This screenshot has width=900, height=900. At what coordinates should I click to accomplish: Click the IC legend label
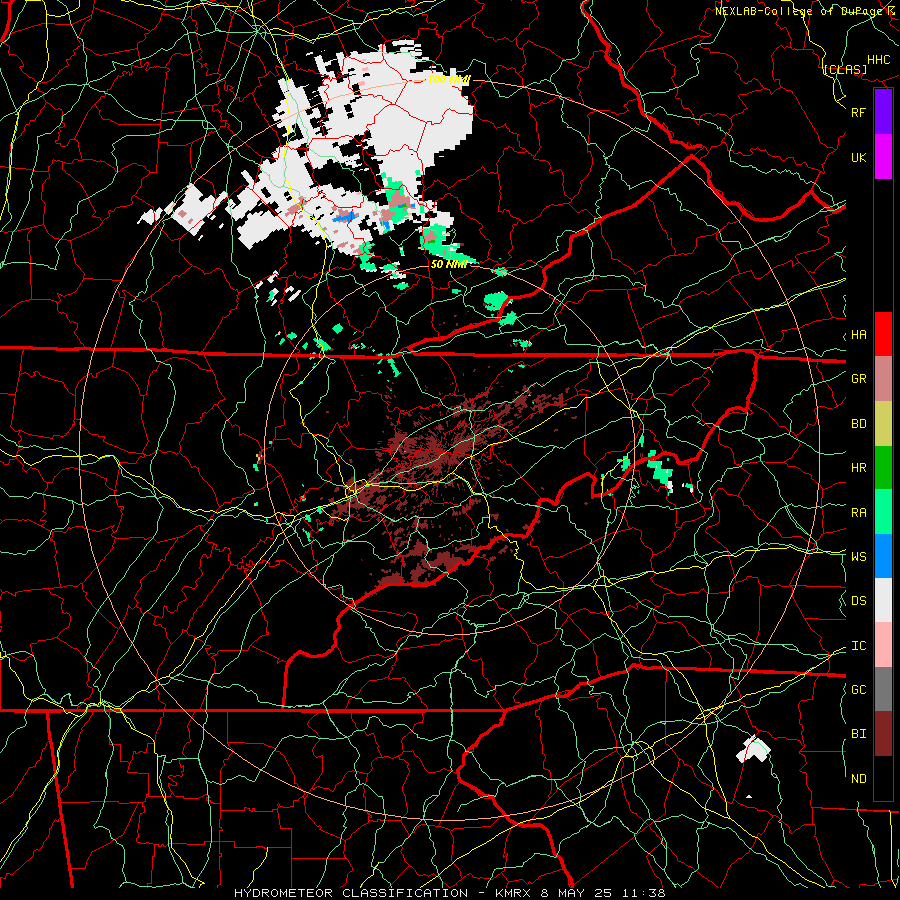(x=859, y=646)
